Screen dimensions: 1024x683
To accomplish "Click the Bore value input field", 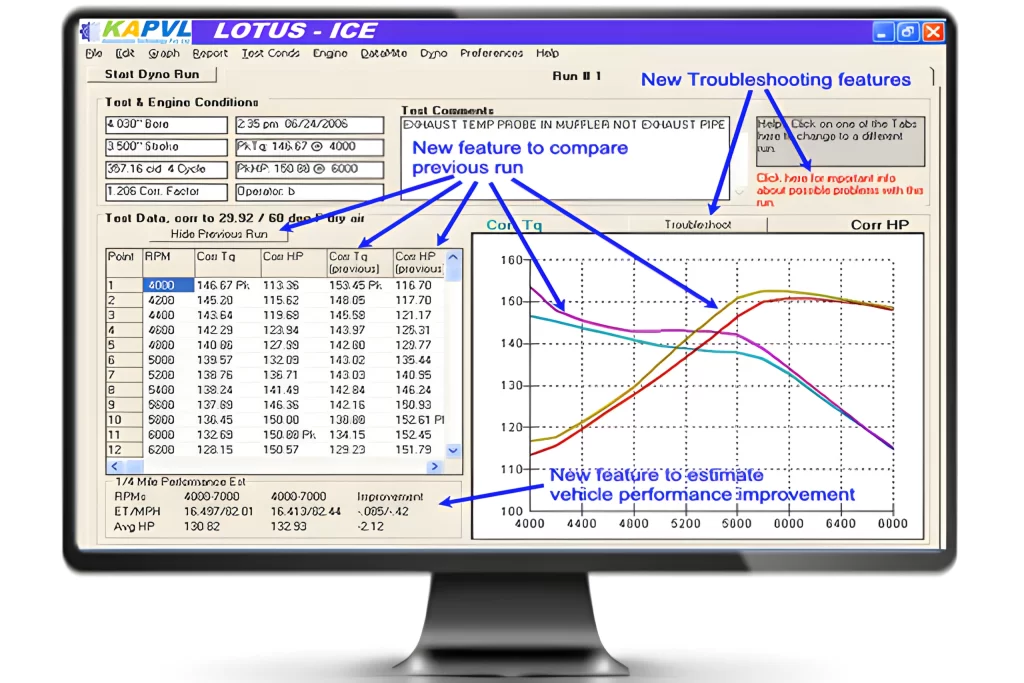I will 166,125.
